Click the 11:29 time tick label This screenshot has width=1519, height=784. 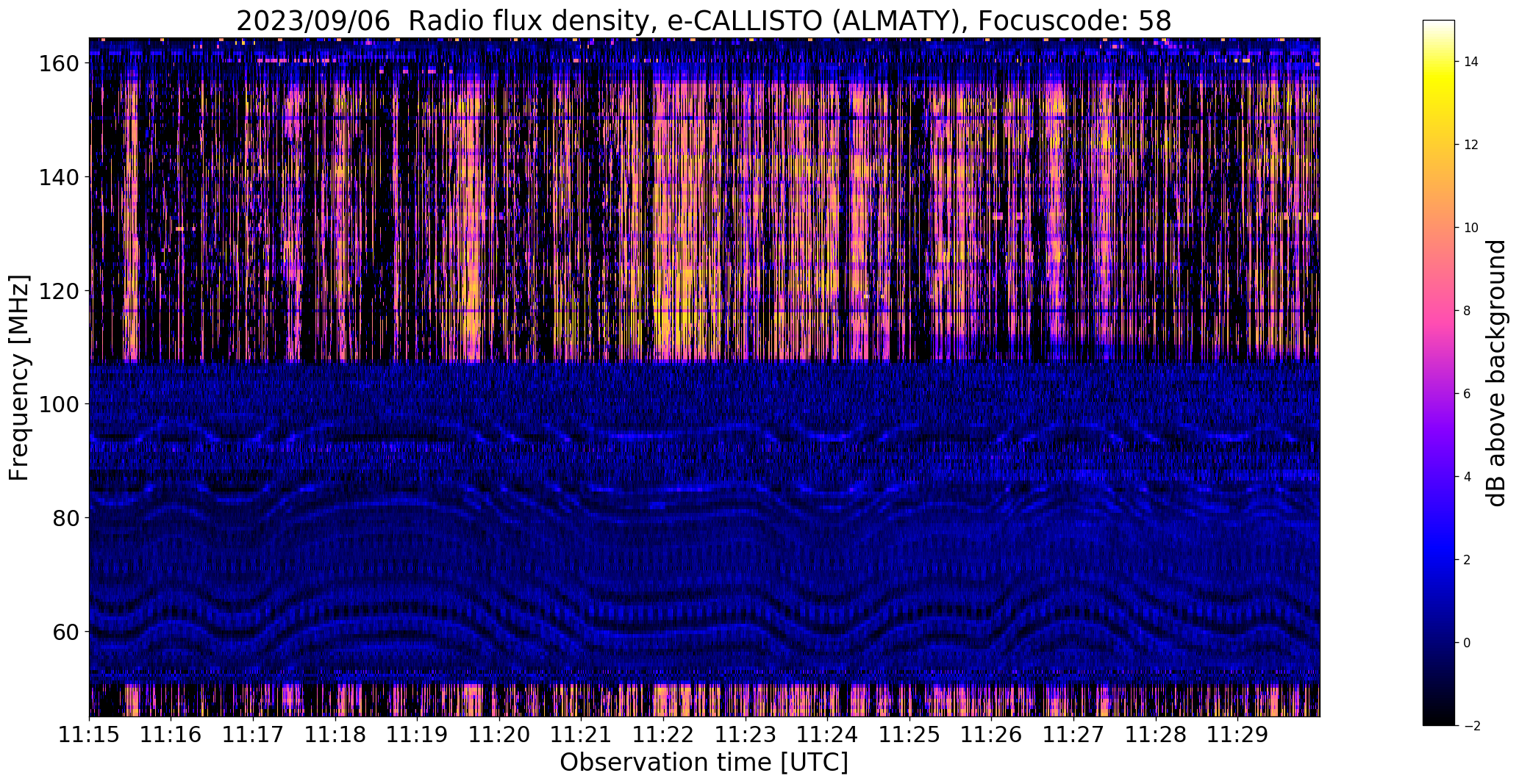(x=1237, y=735)
